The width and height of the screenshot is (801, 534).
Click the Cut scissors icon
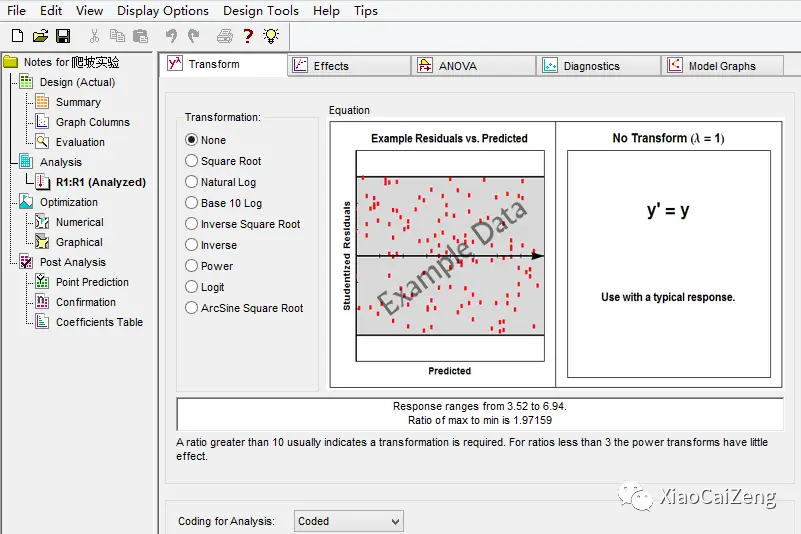point(94,36)
